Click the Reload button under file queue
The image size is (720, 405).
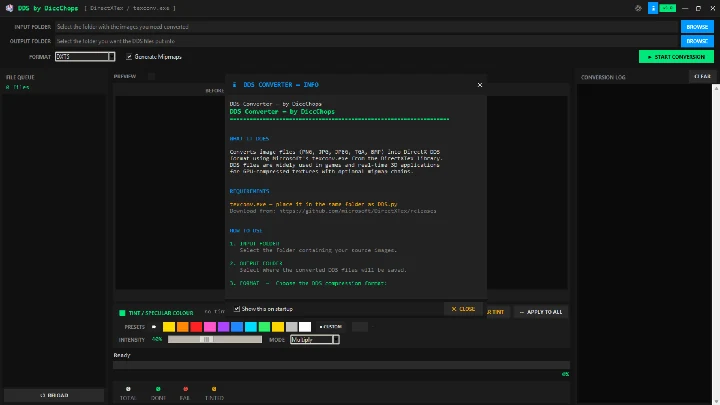pyautogui.click(x=54, y=395)
